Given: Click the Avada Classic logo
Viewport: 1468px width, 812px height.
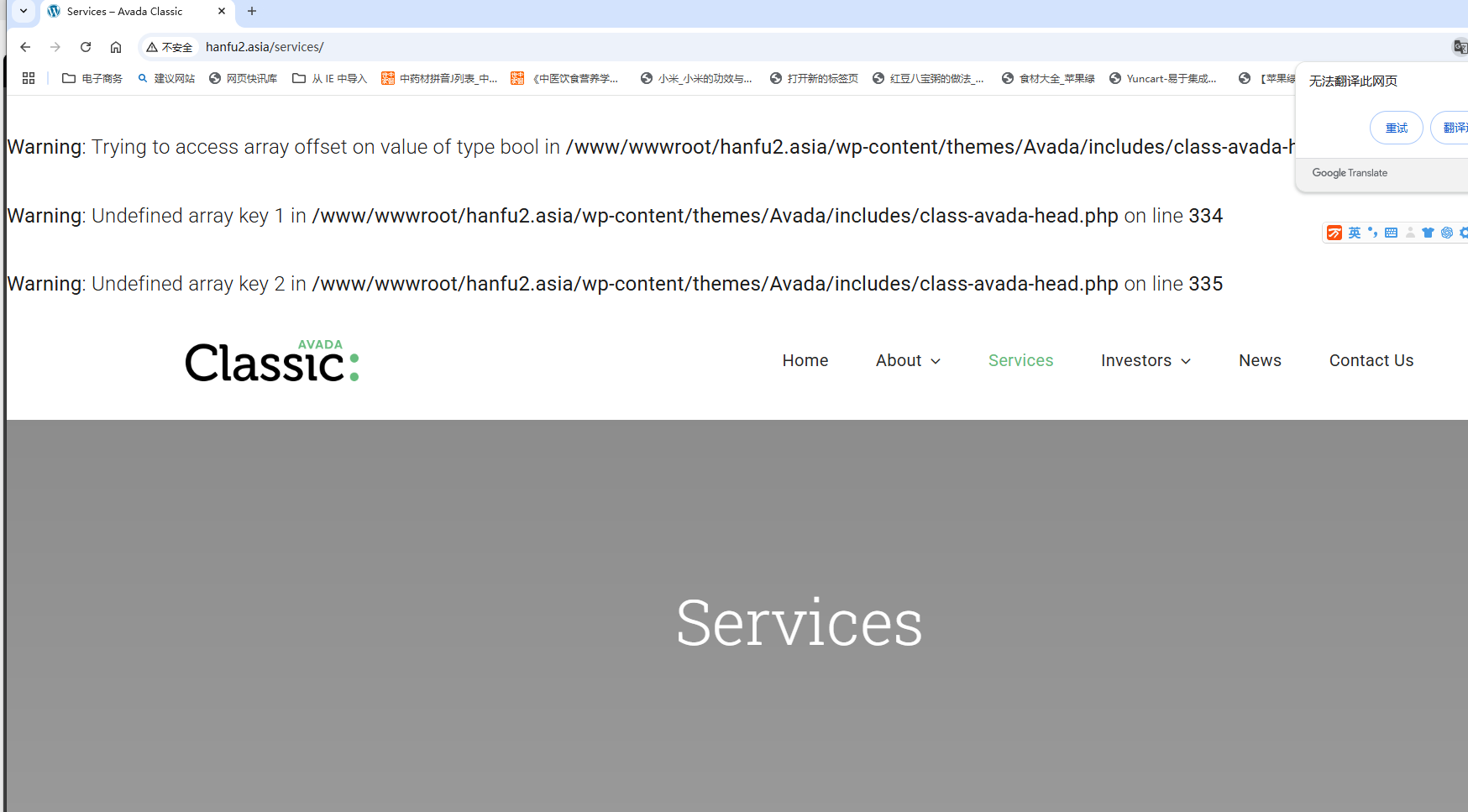Looking at the screenshot, I should 272,361.
